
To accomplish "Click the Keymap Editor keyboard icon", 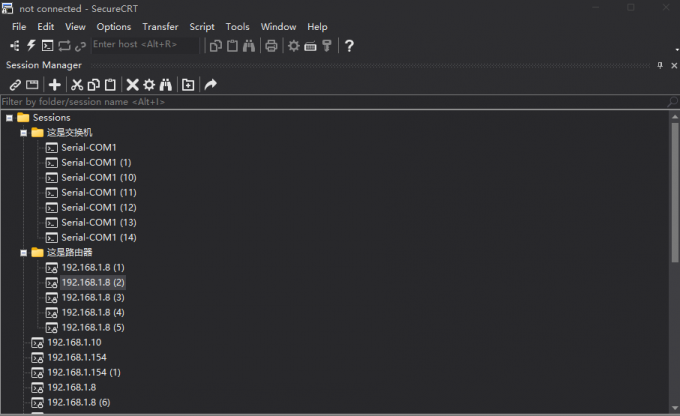I will [x=311, y=46].
